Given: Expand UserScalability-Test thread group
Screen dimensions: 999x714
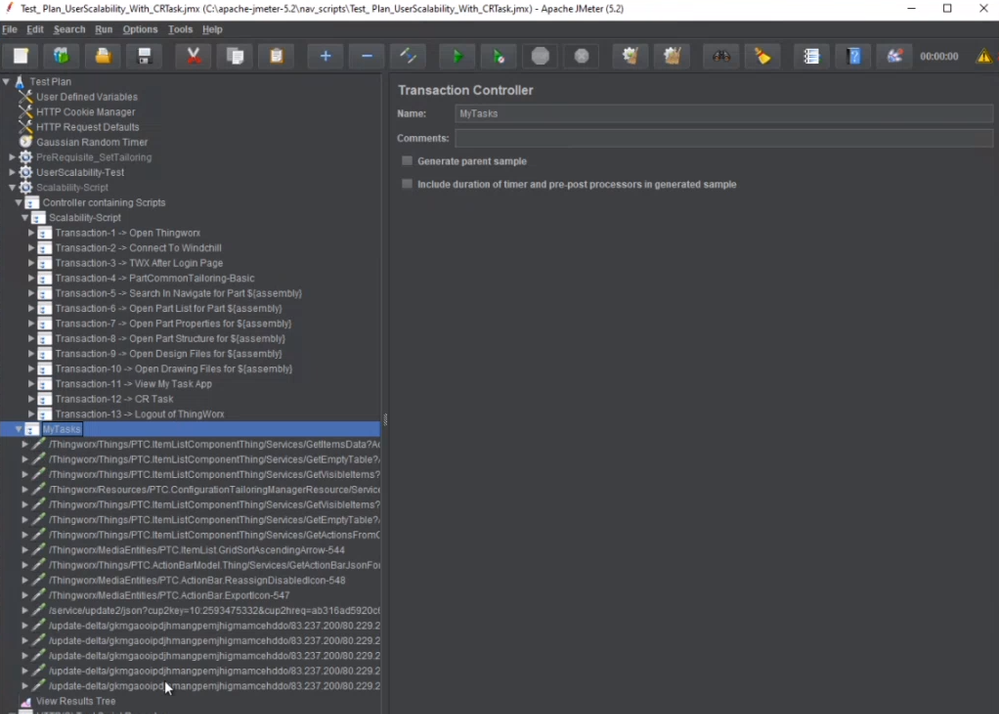Looking at the screenshot, I should point(12,172).
